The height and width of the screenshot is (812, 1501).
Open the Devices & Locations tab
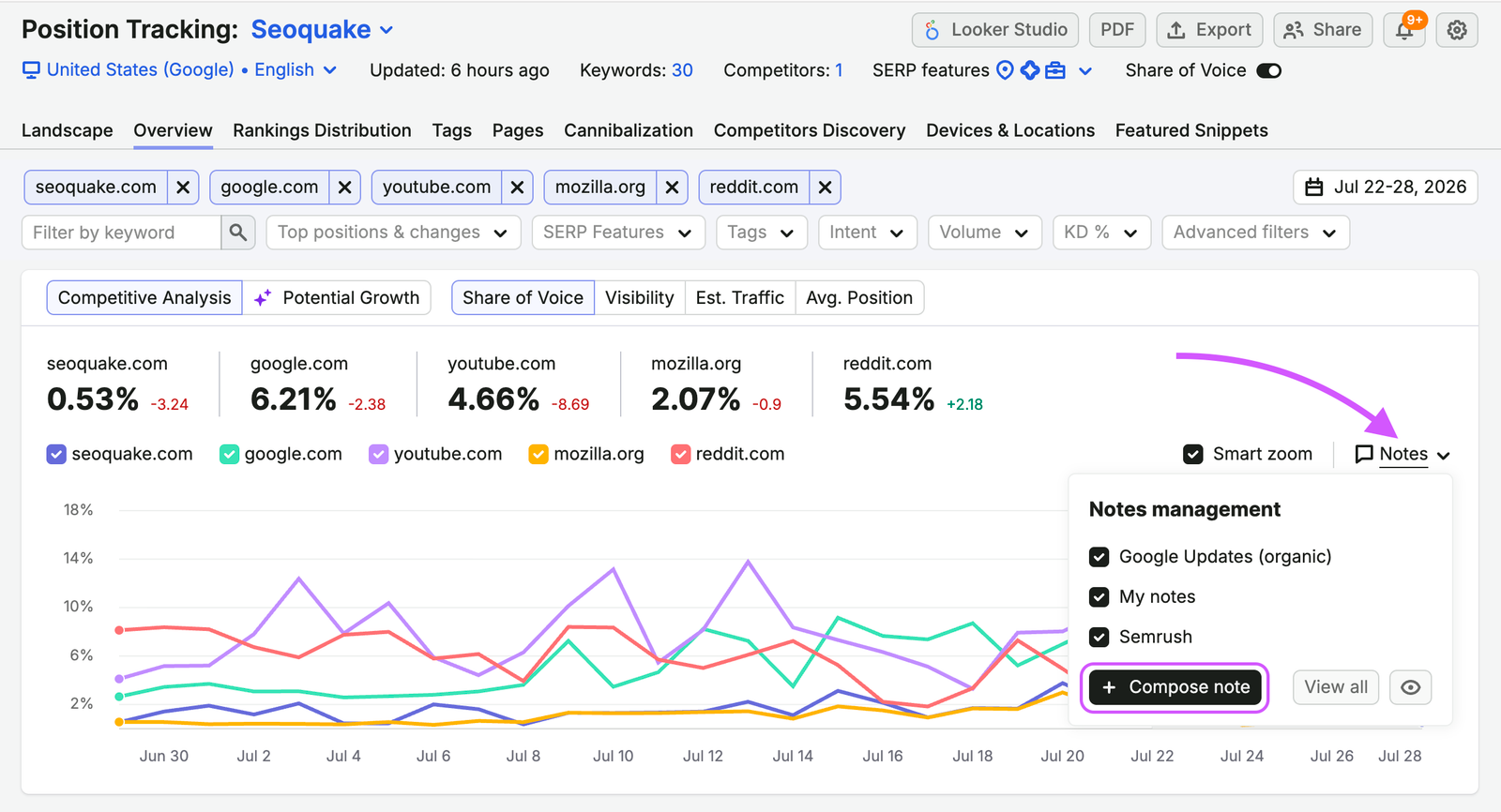[x=1010, y=130]
